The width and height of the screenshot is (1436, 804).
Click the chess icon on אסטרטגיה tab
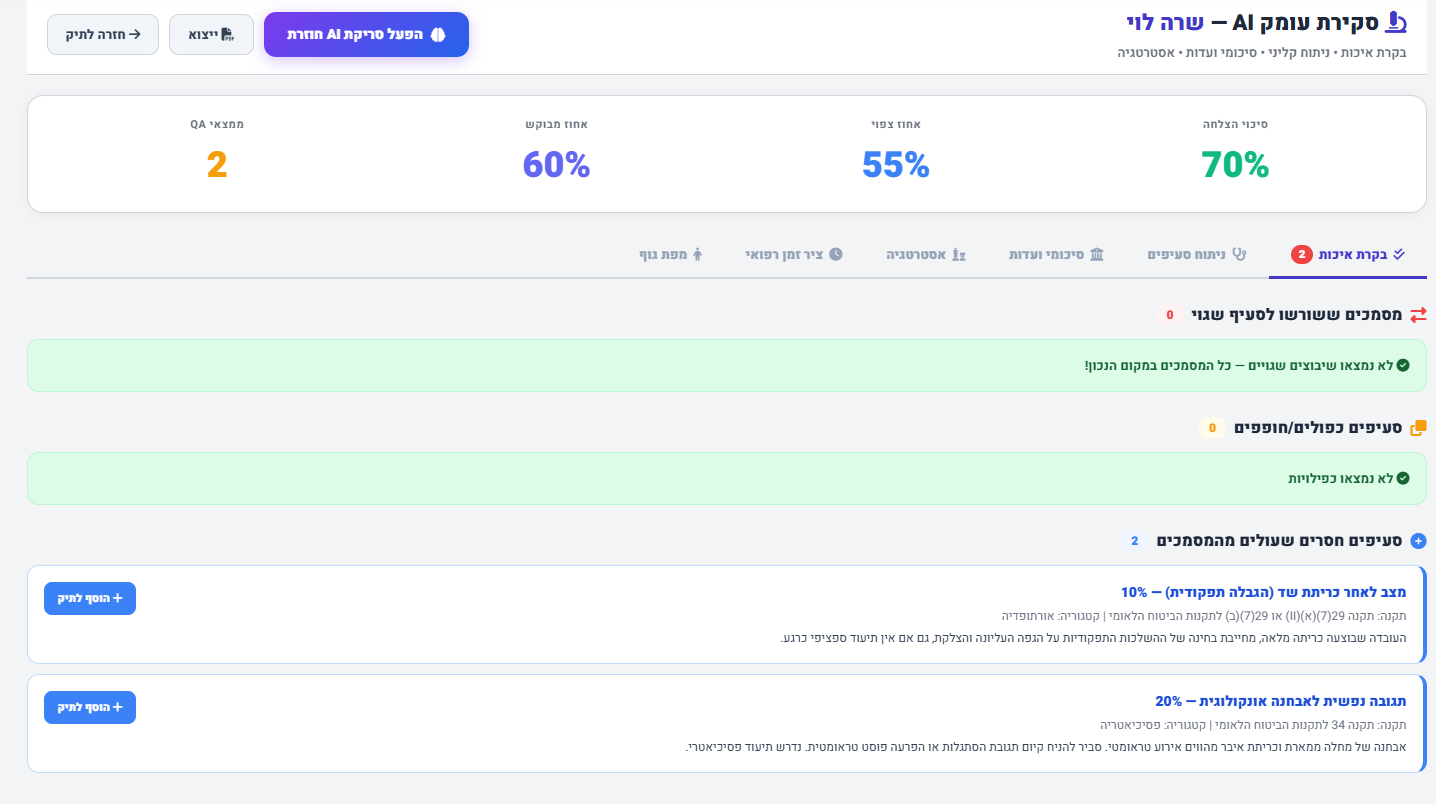tap(957, 254)
